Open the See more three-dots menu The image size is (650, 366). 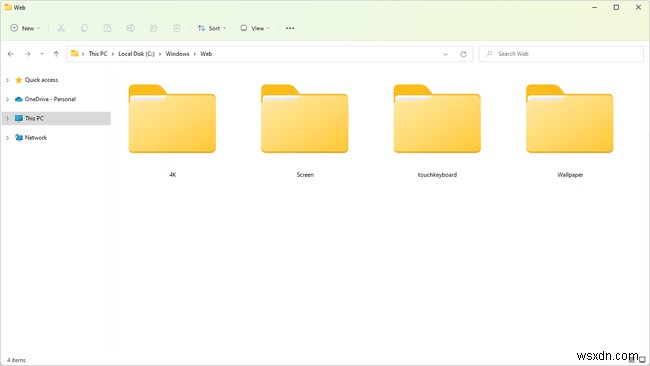point(290,28)
